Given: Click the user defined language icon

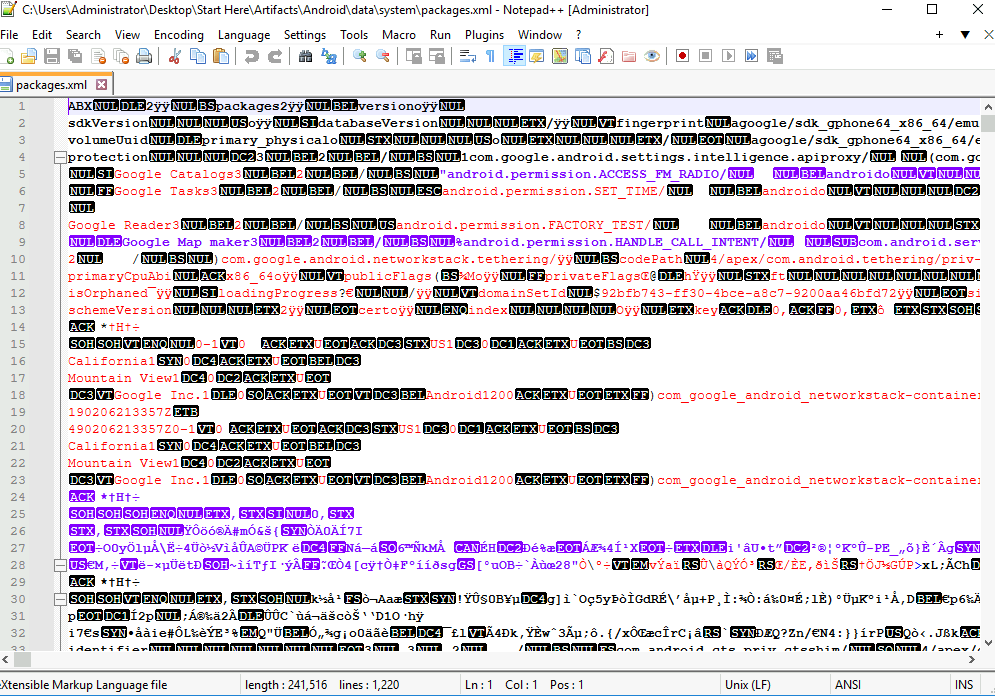Looking at the screenshot, I should 537,56.
